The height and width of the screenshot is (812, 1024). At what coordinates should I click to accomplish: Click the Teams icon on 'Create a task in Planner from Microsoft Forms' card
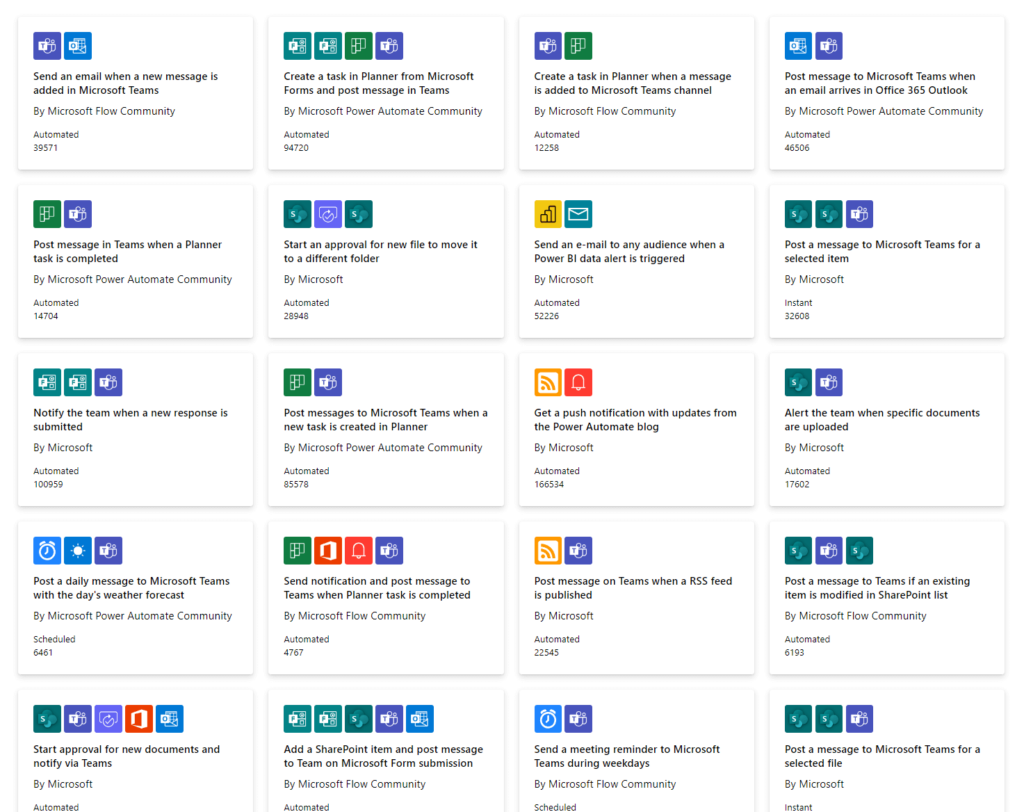389,46
